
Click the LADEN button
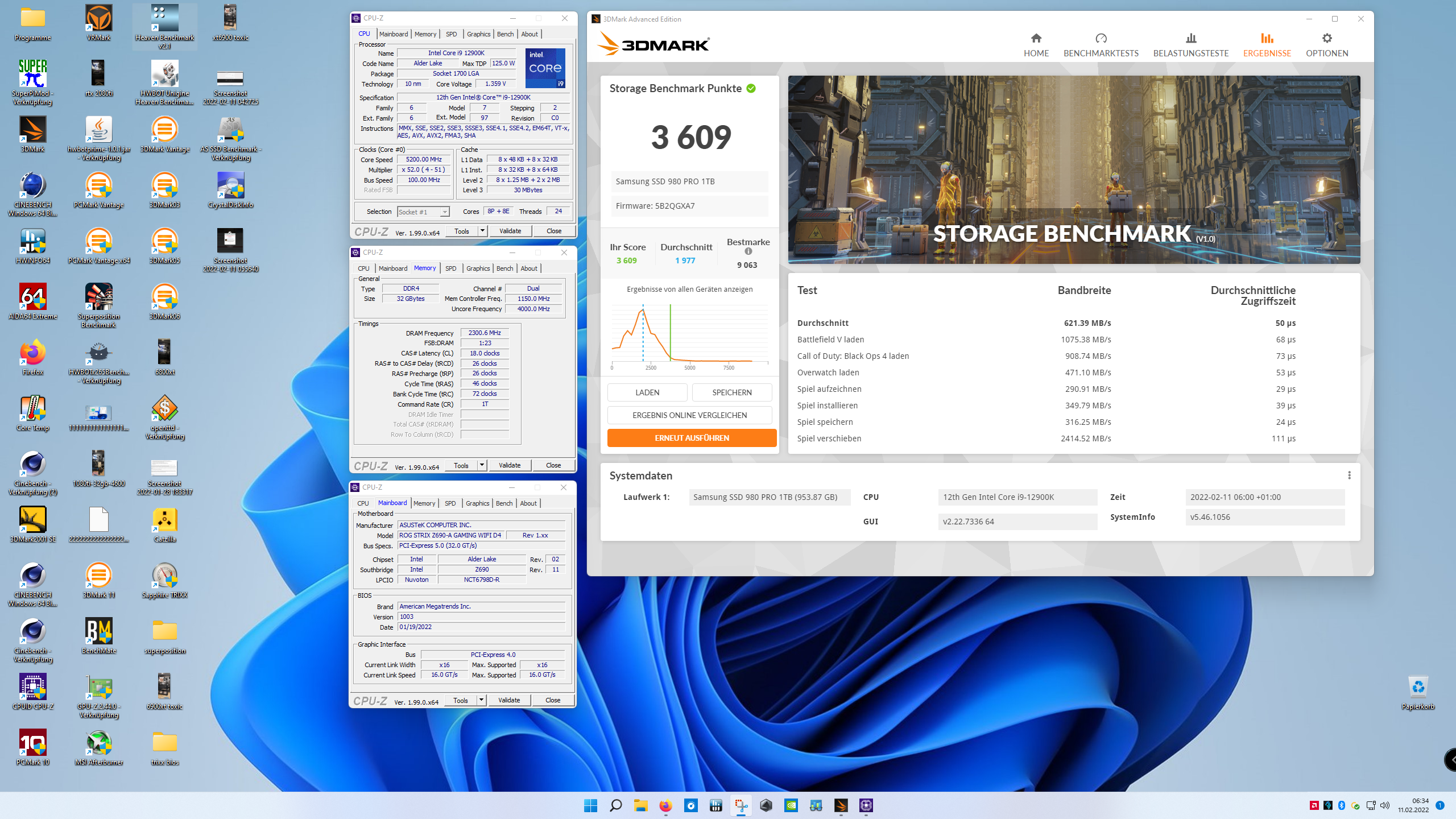tap(647, 392)
